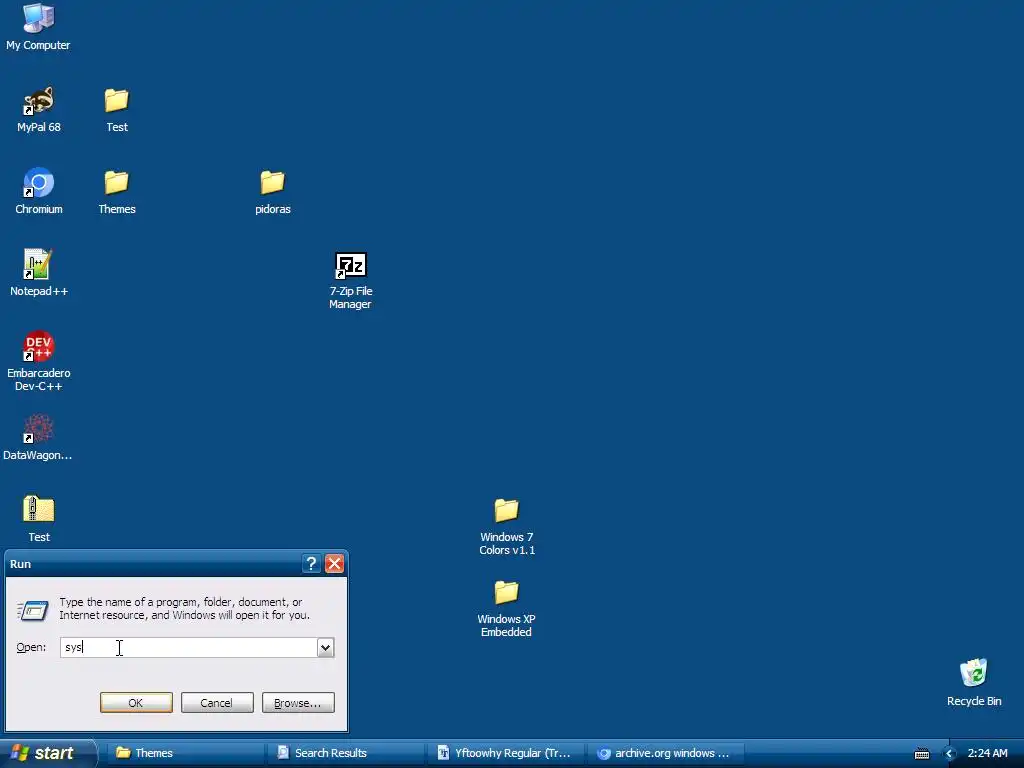Viewport: 1024px width, 768px height.
Task: Click Cancel in the Run dialog
Action: coord(217,703)
